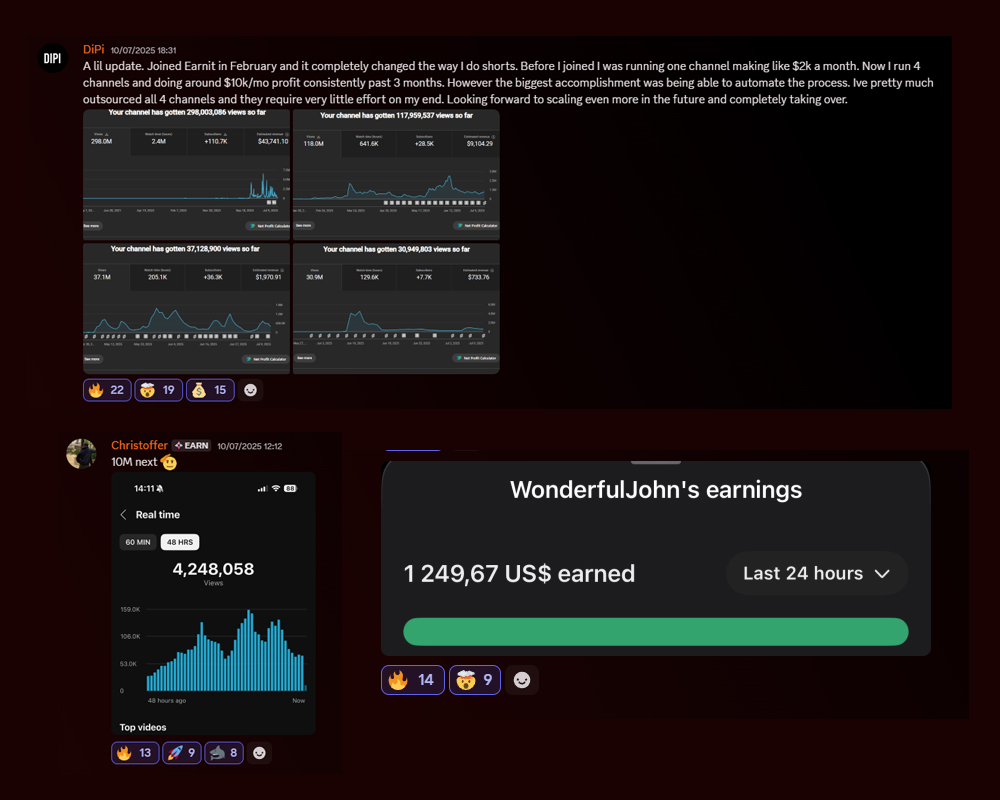Open the Last 24 hours dropdown
This screenshot has height=800, width=1000.
pyautogui.click(x=817, y=574)
